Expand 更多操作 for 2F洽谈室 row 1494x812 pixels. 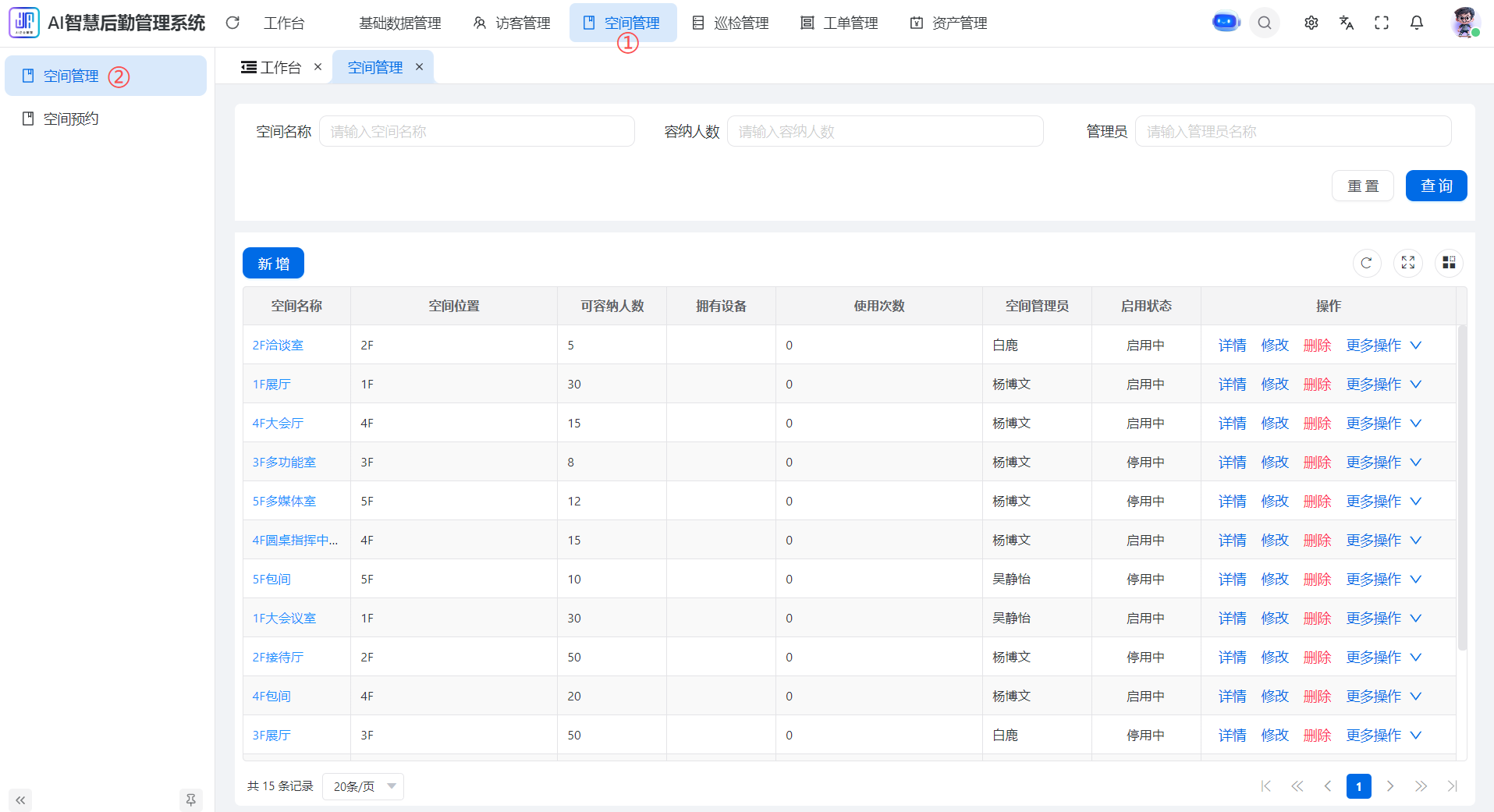coord(1383,345)
